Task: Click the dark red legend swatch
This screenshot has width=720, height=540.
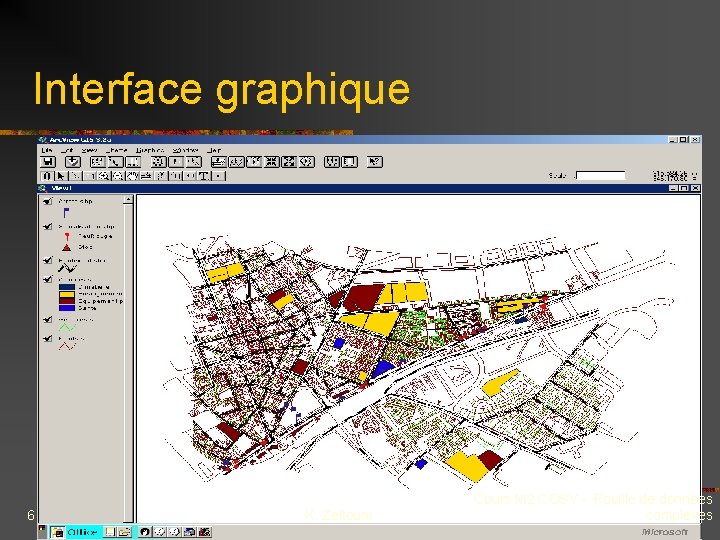Action: point(67,301)
